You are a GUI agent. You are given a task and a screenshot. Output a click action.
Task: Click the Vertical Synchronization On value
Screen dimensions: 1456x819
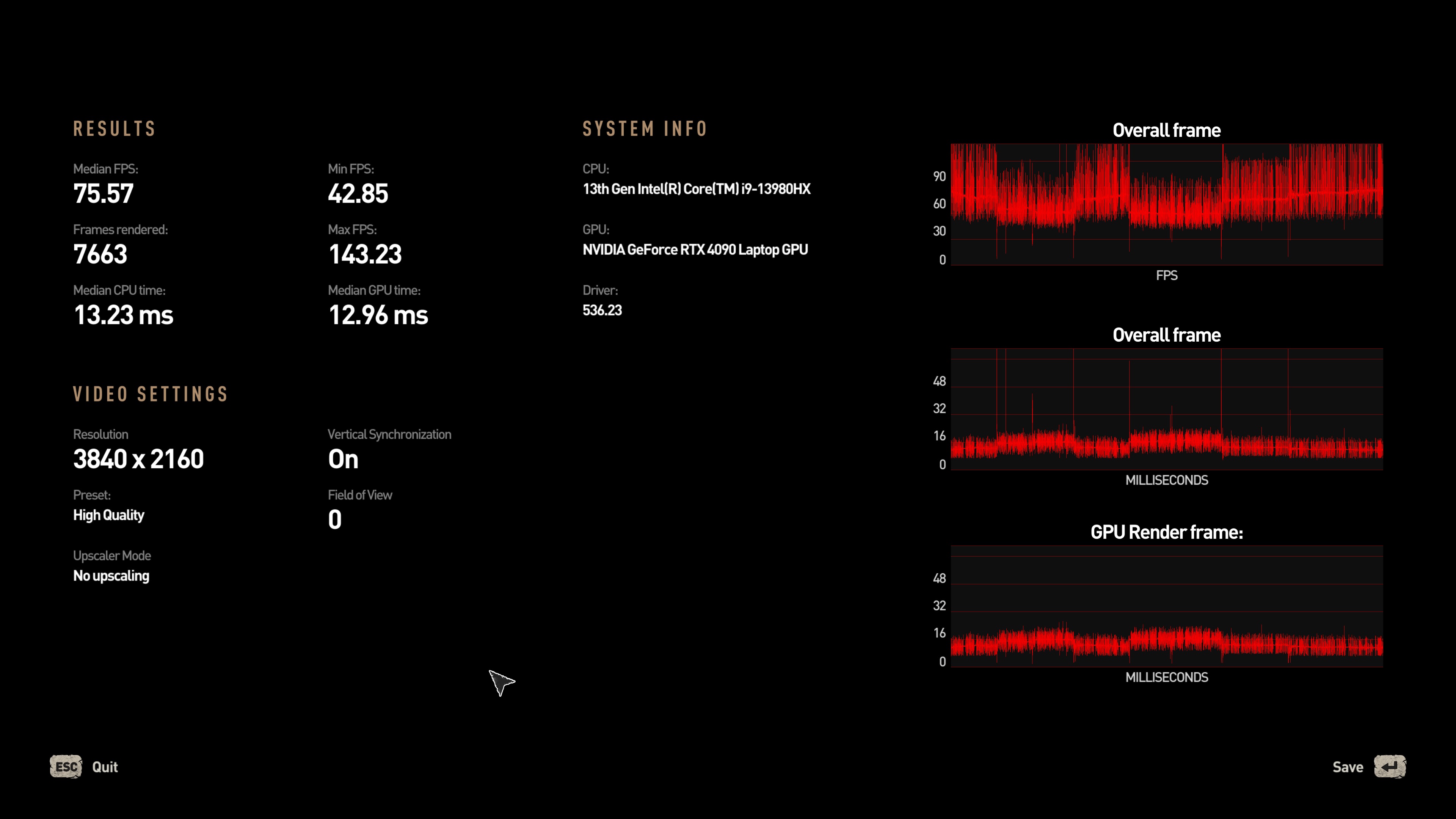[x=343, y=459]
